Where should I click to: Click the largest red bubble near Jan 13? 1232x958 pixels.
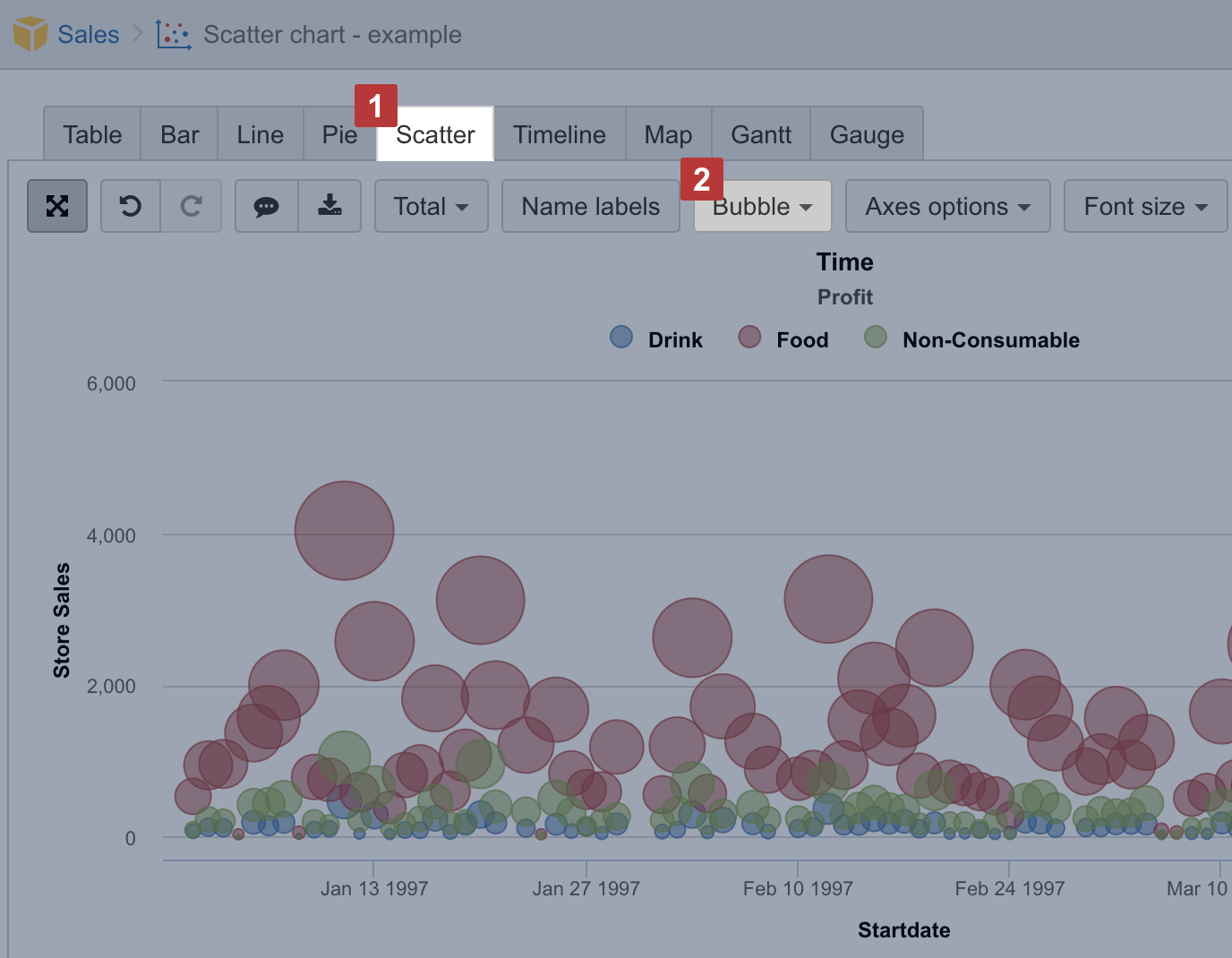(344, 530)
